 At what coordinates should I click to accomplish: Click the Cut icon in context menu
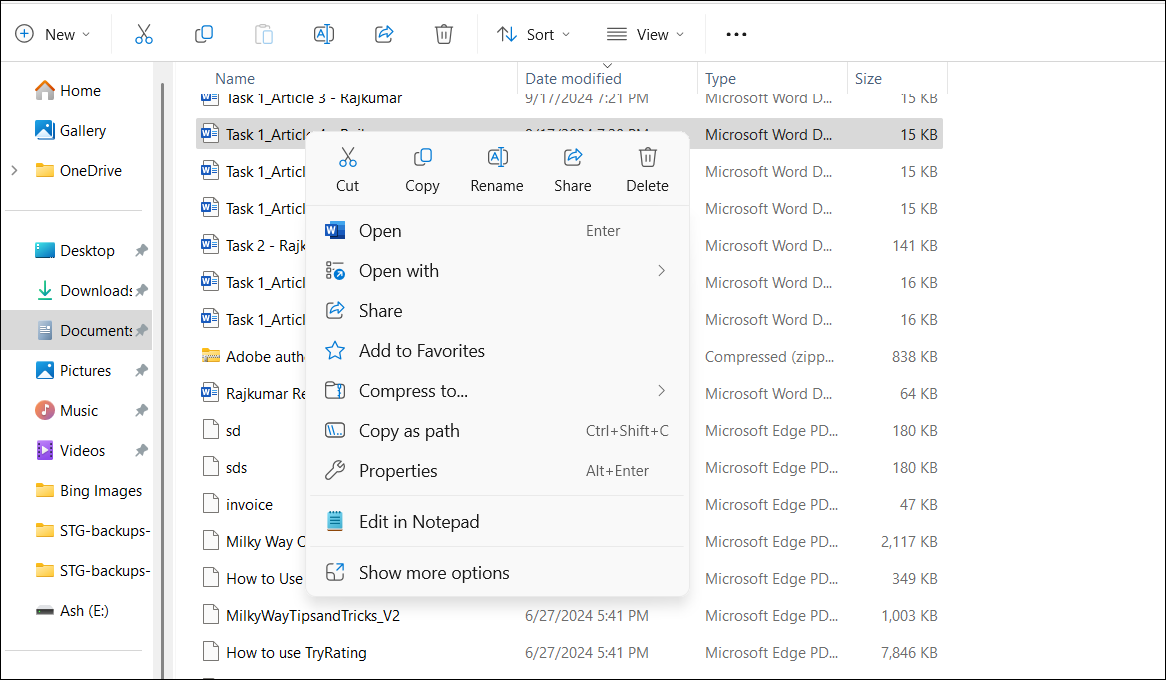tap(347, 158)
